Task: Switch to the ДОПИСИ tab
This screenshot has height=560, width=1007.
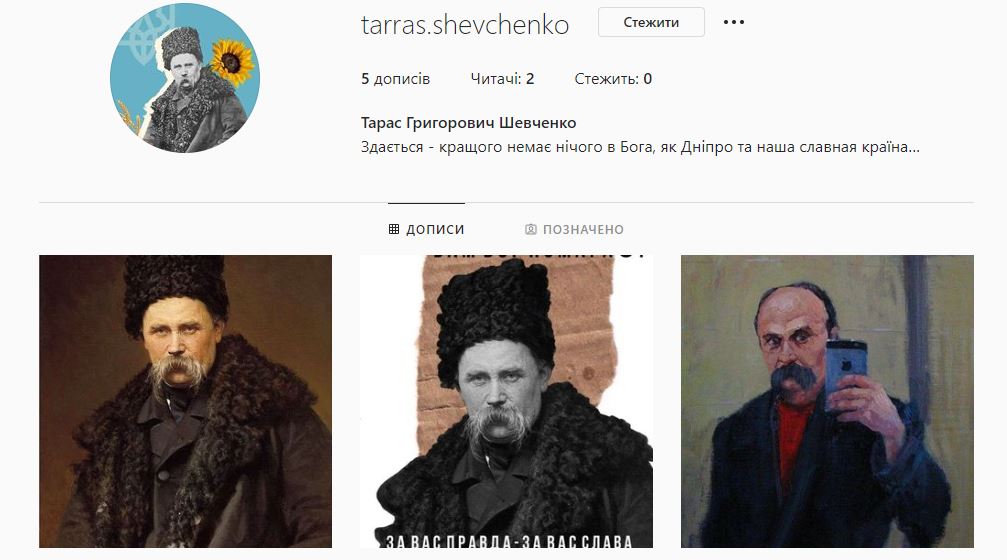Action: point(426,229)
